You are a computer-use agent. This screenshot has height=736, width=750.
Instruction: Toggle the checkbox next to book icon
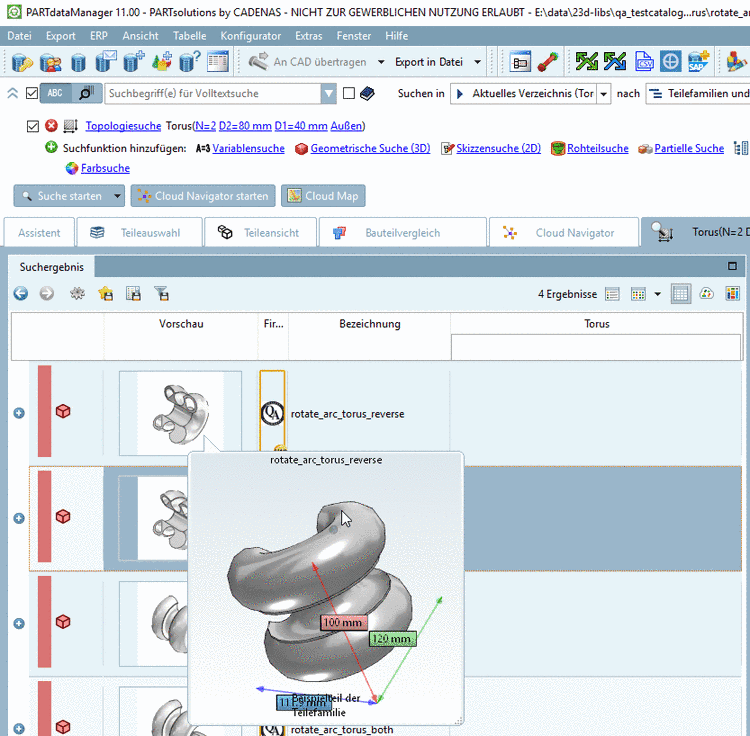[x=349, y=93]
